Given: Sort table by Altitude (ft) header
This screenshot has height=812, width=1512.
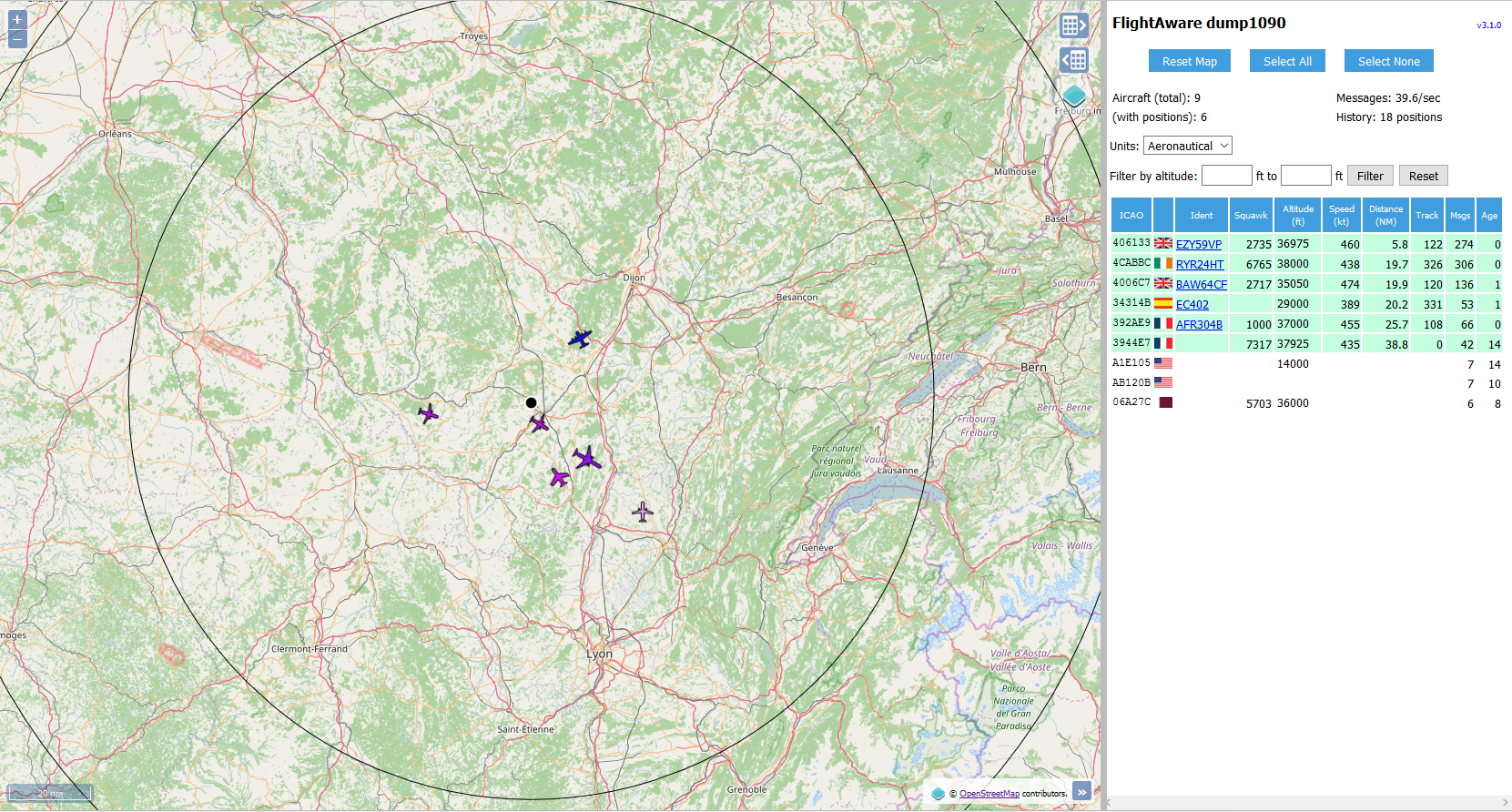Looking at the screenshot, I should click(x=1298, y=215).
